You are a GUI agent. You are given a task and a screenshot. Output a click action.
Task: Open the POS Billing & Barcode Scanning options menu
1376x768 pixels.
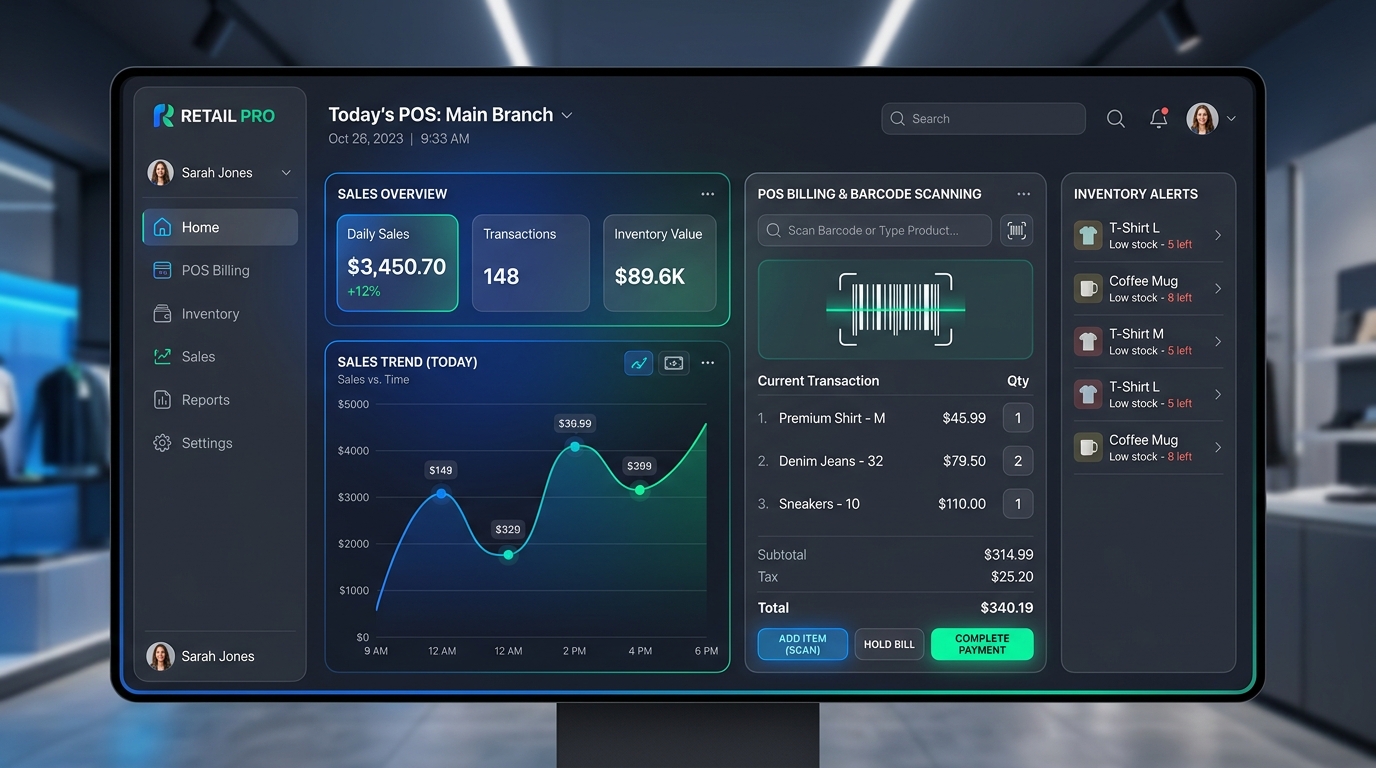pos(1023,194)
